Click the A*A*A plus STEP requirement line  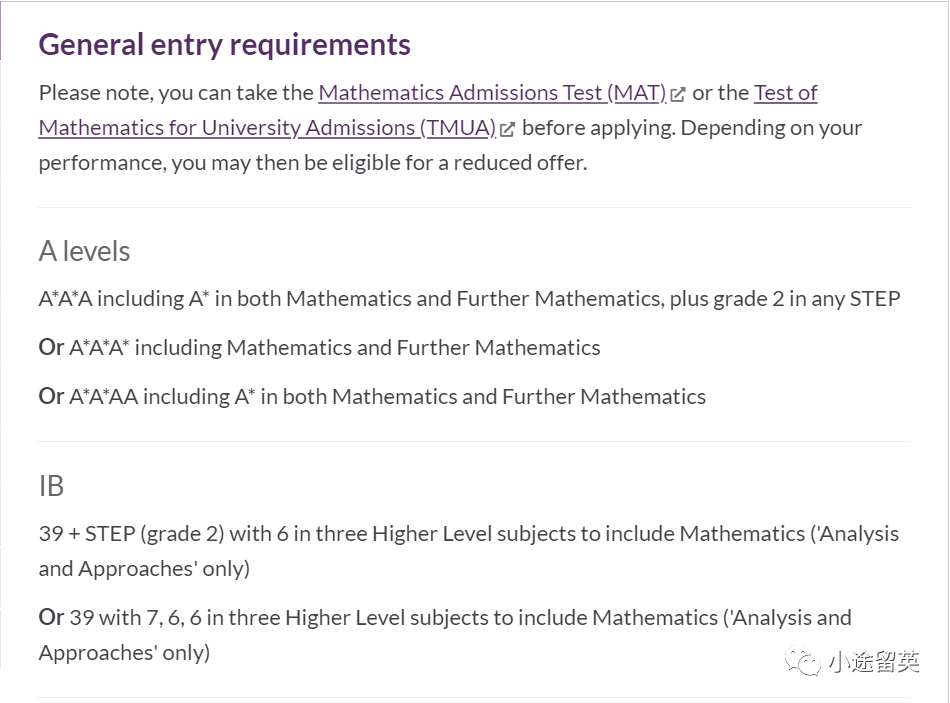470,299
